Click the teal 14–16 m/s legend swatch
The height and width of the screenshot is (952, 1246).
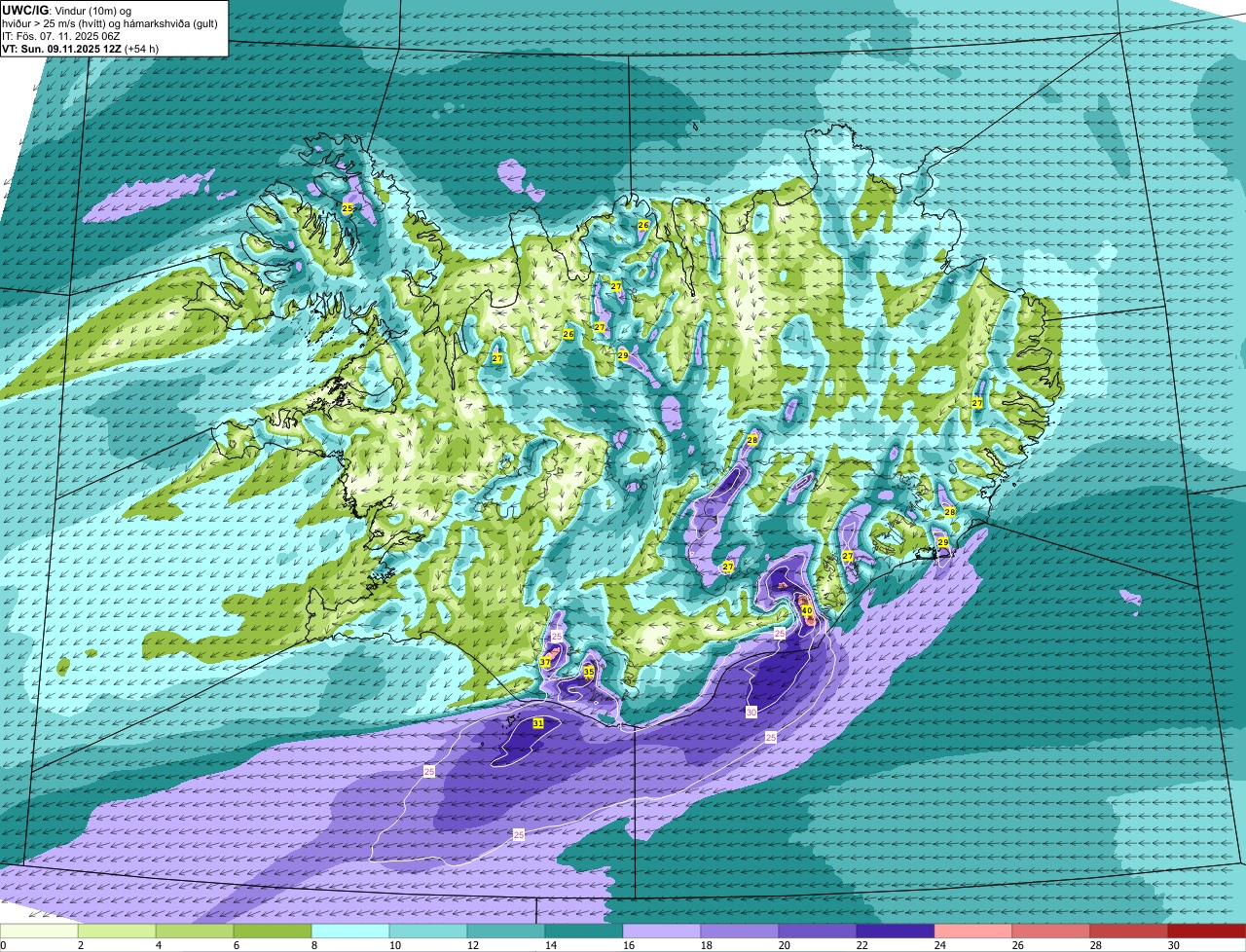tap(584, 932)
